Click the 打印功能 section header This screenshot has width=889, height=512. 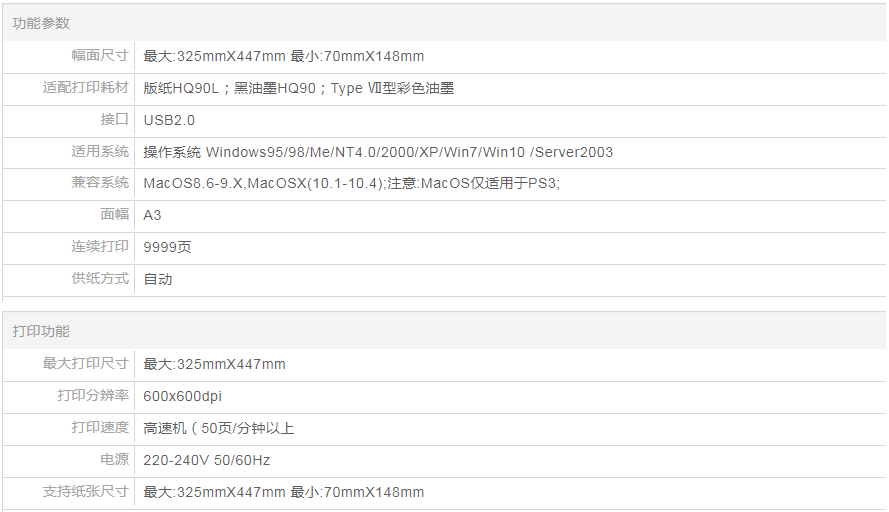[x=41, y=331]
